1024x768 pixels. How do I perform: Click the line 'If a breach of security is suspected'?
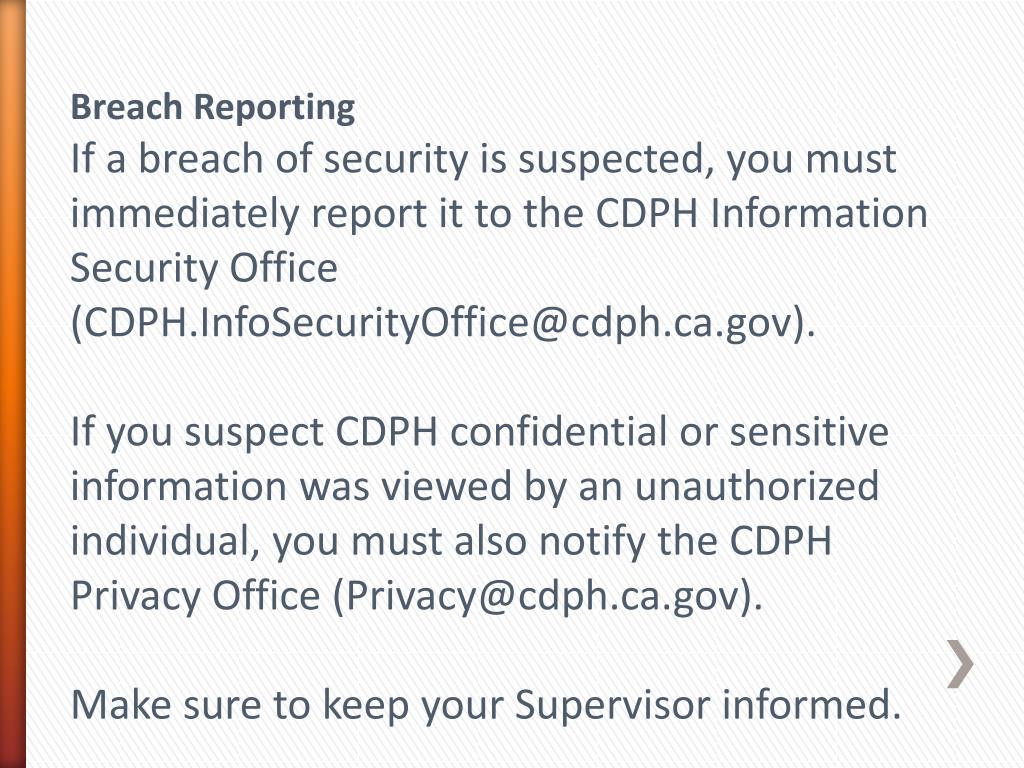coord(483,159)
